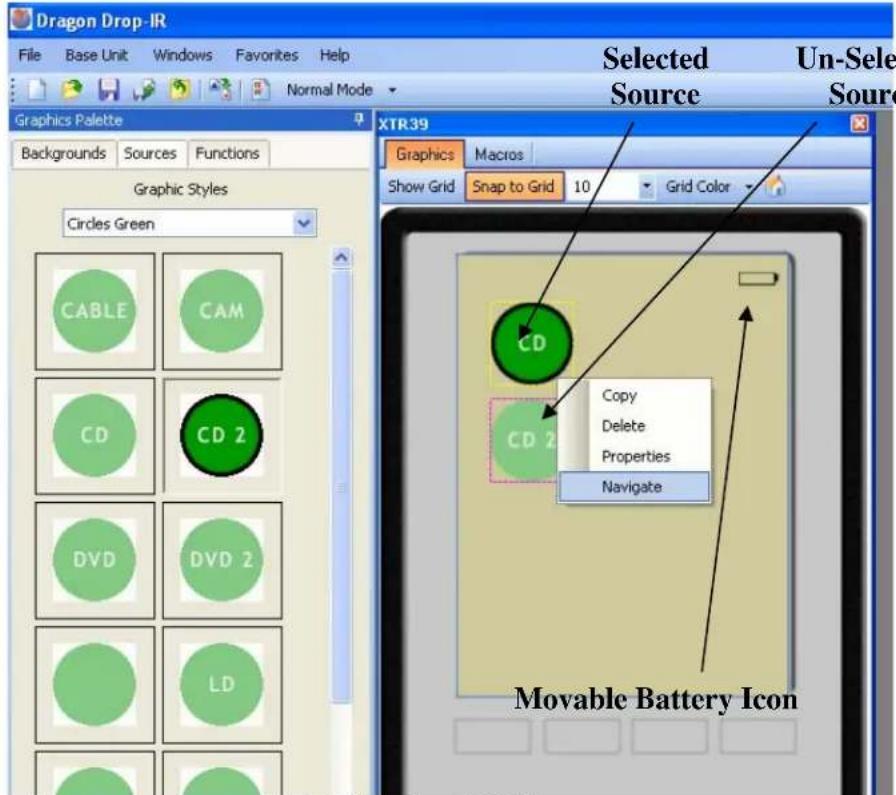Toggle Show Grid in the XTR39 window
Image resolution: width=896 pixels, height=795 pixels.
click(421, 186)
